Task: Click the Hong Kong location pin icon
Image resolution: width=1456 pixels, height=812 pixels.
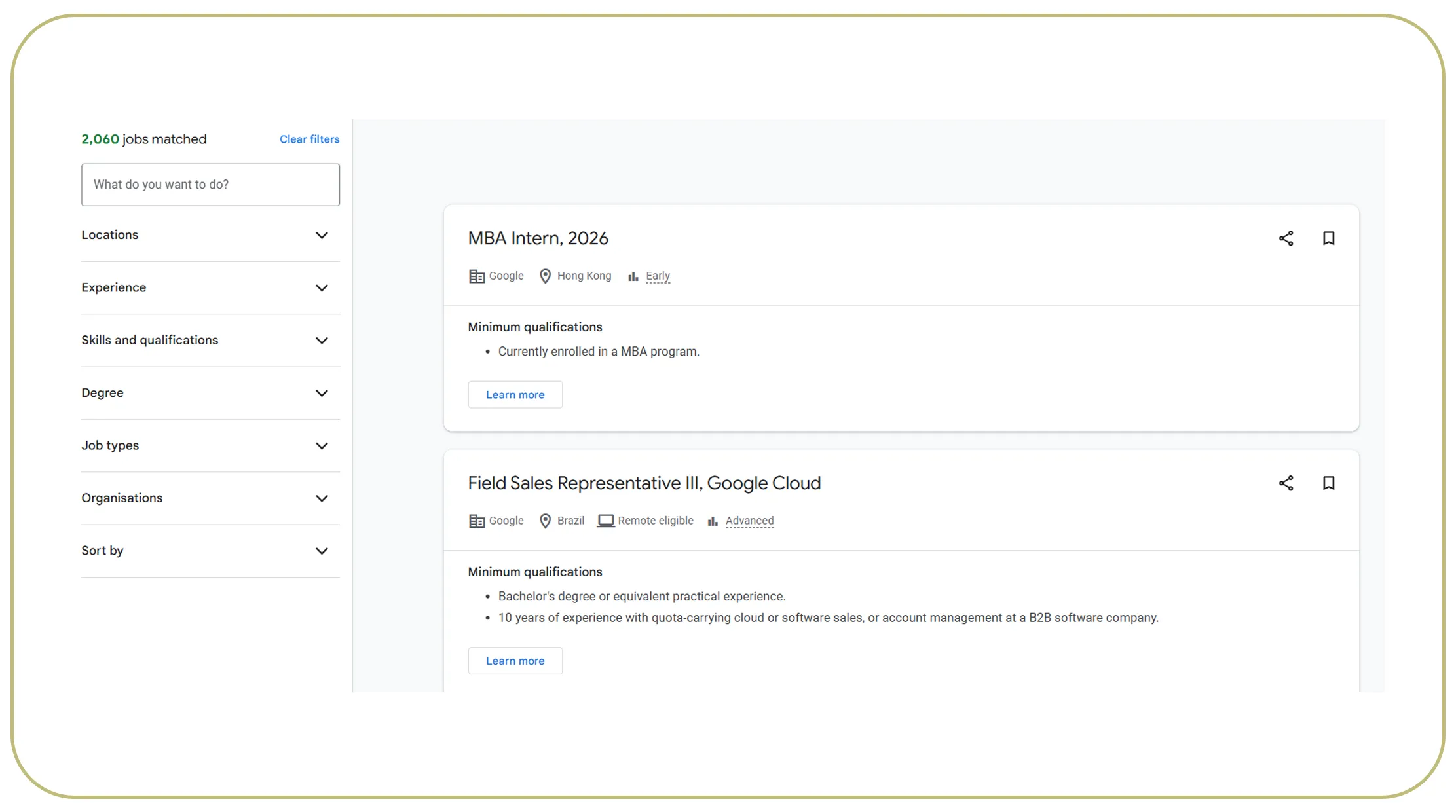Action: click(x=546, y=276)
